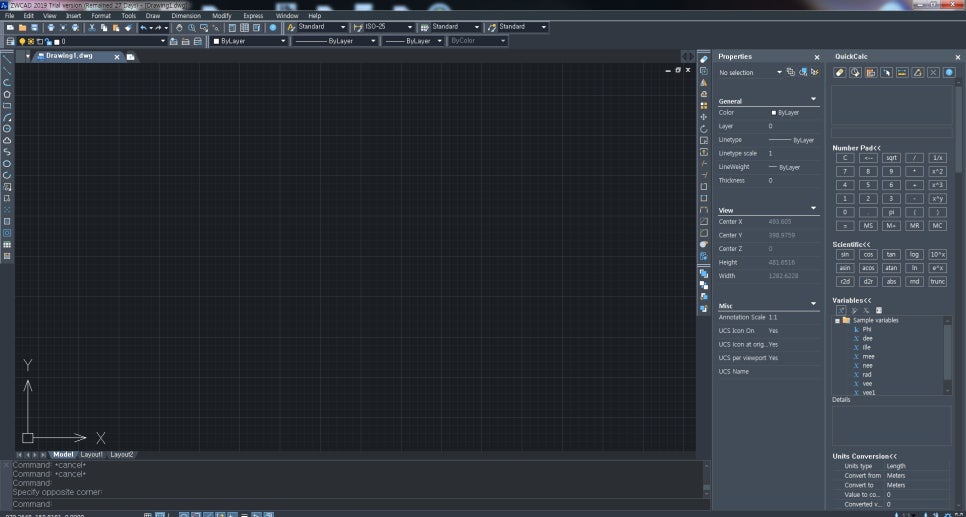Select the Spline draw tool

(x=7, y=152)
